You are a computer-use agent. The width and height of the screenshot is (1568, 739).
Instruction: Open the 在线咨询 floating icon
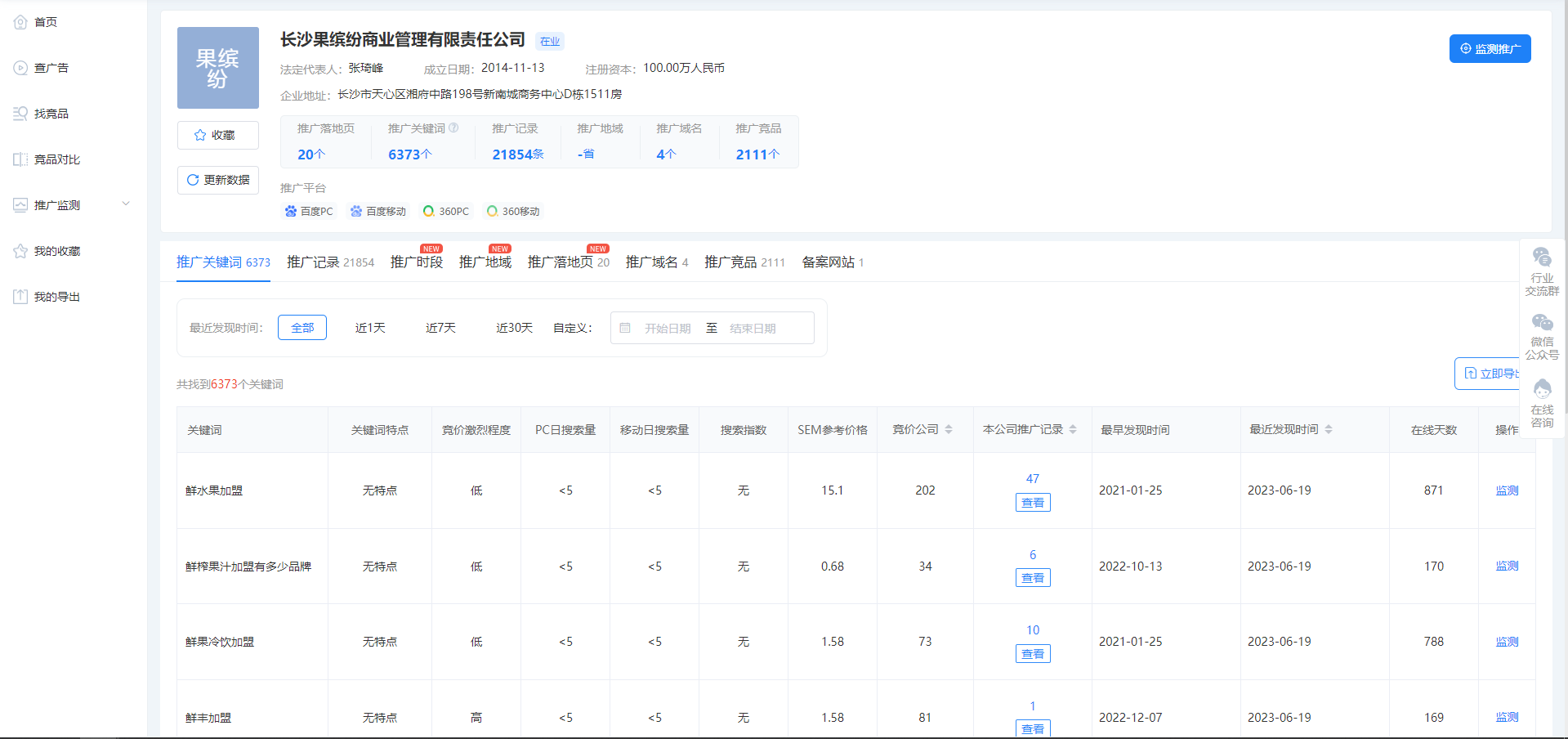point(1542,403)
